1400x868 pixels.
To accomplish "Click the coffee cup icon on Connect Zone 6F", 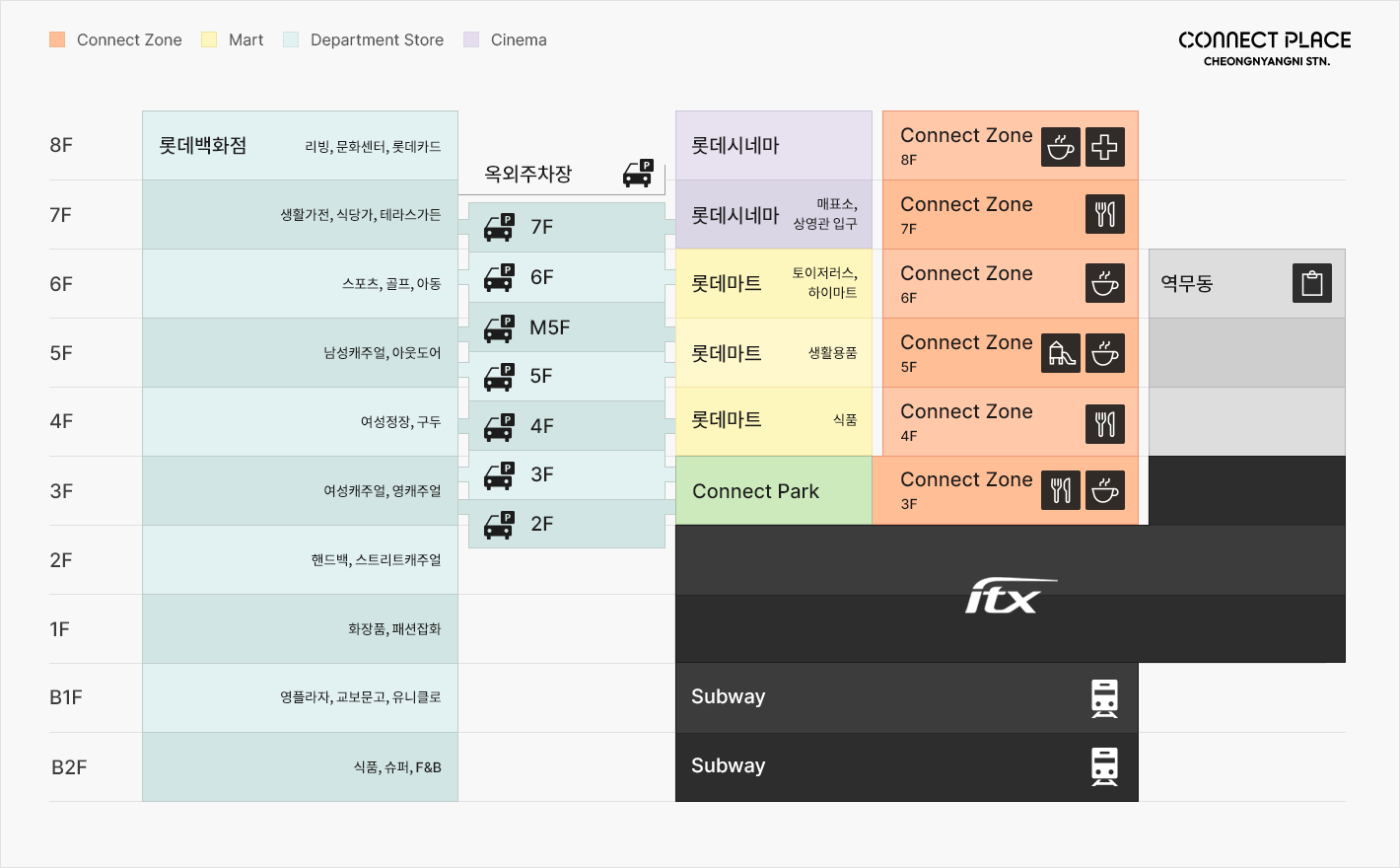I will (x=1105, y=283).
